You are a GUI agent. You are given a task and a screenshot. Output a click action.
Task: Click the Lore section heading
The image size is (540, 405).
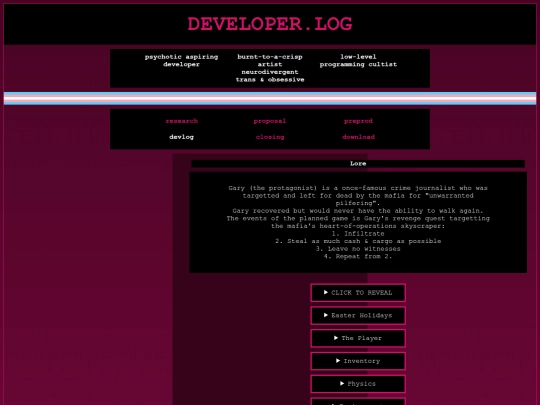point(358,164)
